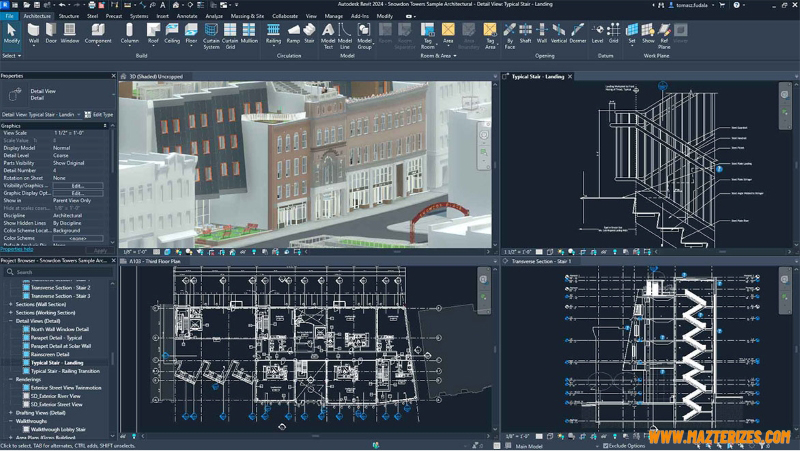Click the Save icon in quick access toolbar
Viewport: 800px width, 451px height.
pos(37,5)
